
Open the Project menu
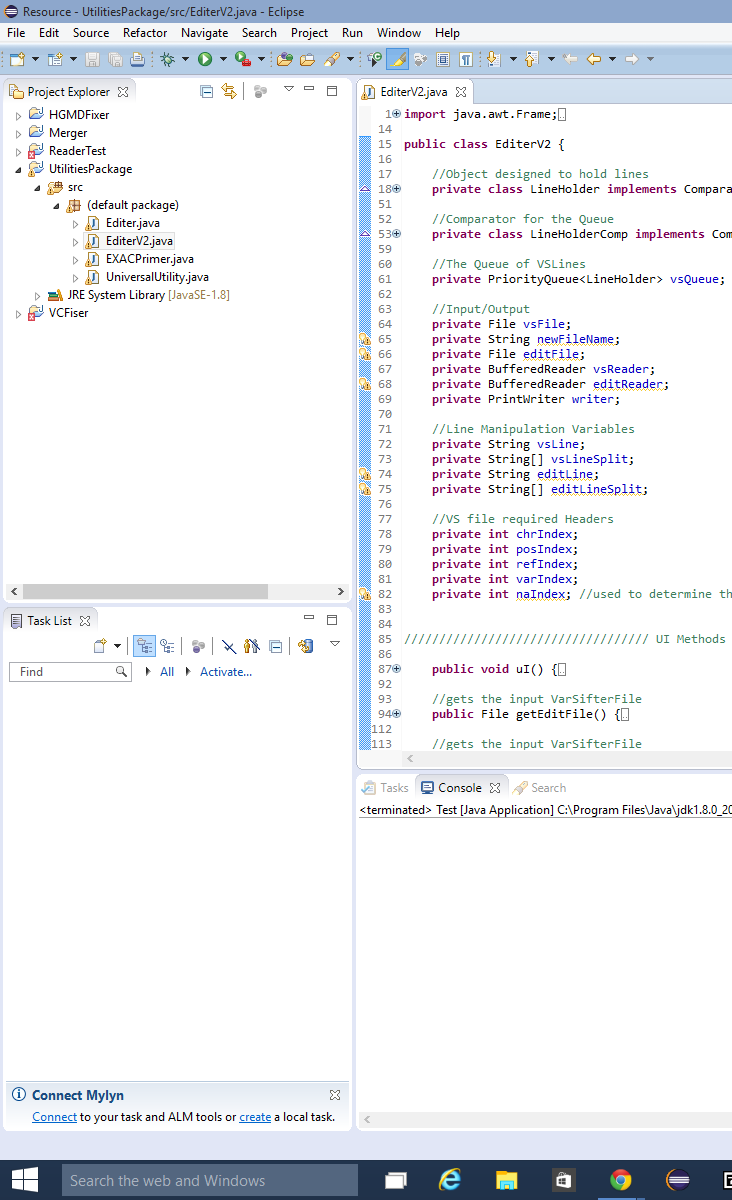point(309,33)
